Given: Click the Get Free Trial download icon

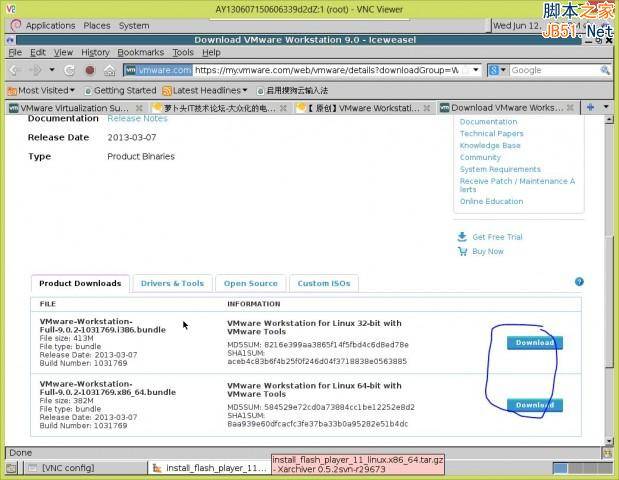Looking at the screenshot, I should click(x=462, y=237).
